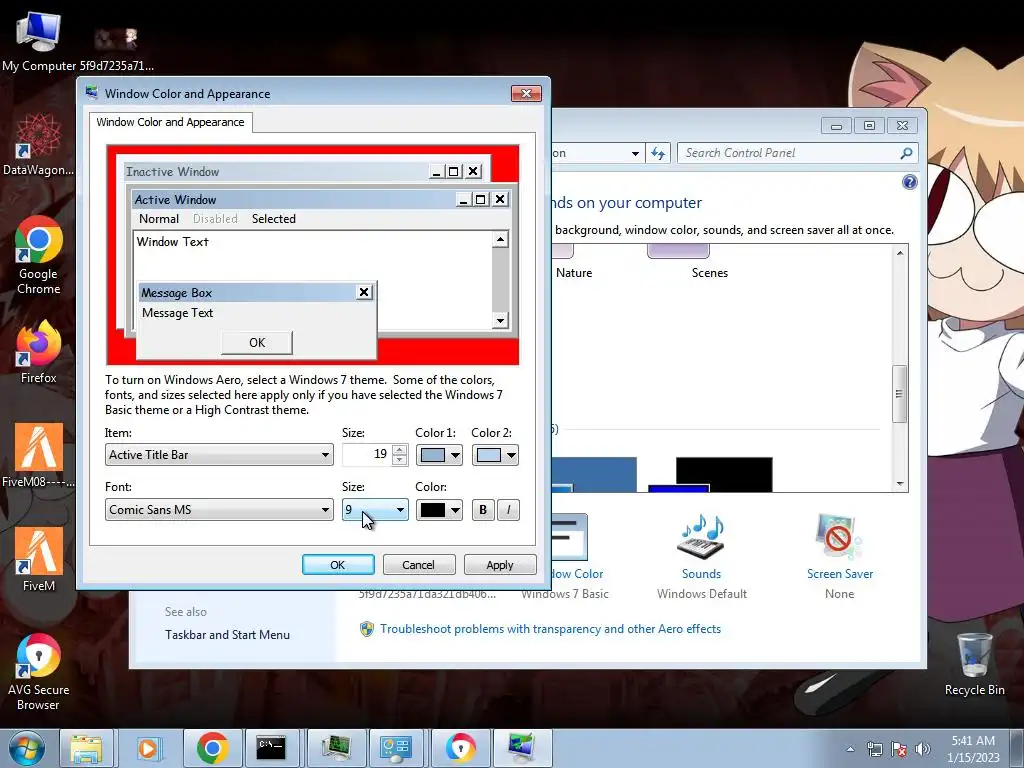This screenshot has width=1024, height=768.
Task: Click search magnifier in Control Panel
Action: [906, 153]
